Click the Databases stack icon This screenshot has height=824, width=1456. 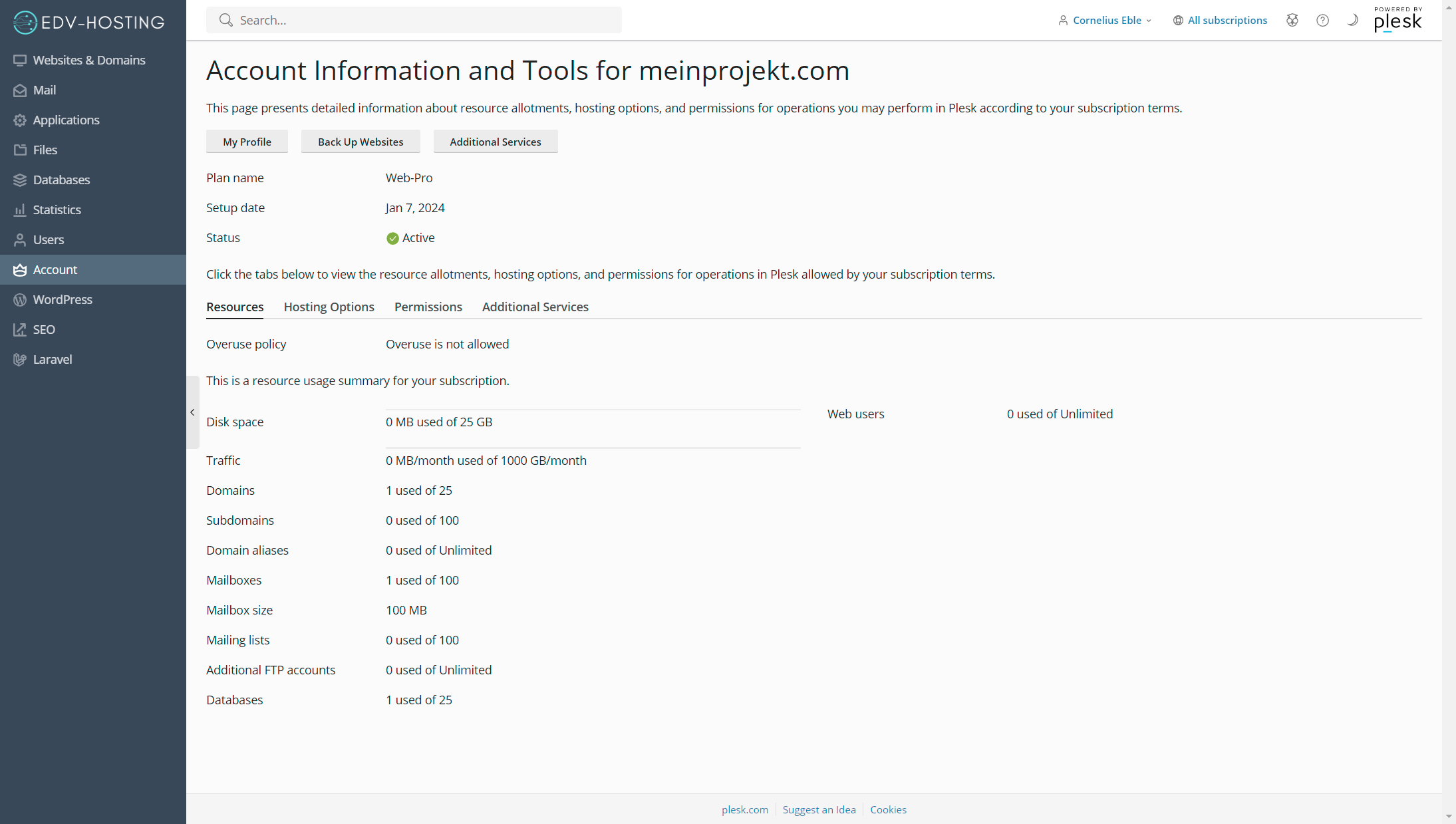(20, 180)
